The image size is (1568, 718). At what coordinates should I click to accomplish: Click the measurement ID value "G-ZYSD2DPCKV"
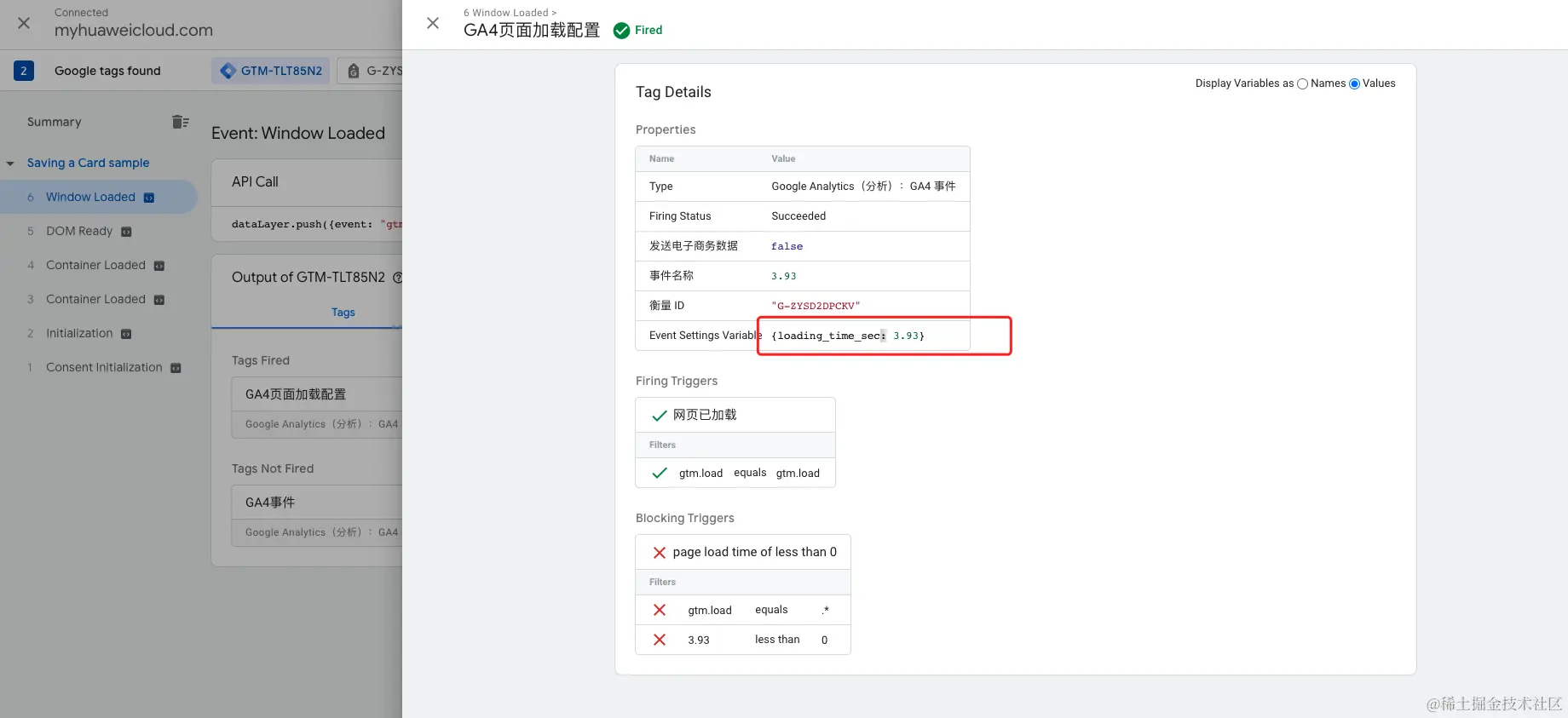pos(816,306)
